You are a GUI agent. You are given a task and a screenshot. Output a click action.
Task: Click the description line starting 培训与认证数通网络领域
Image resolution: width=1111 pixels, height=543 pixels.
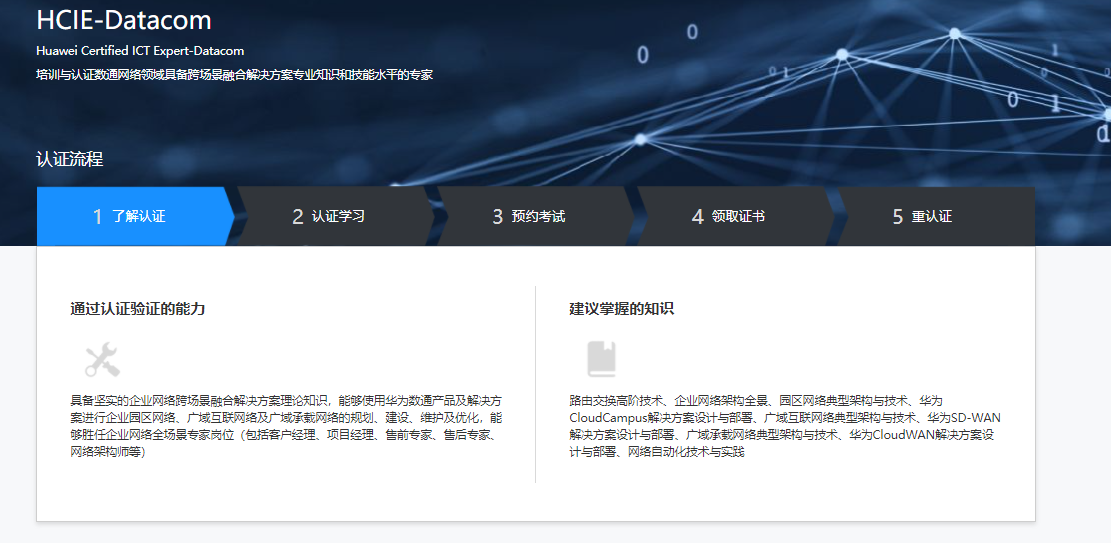235,74
